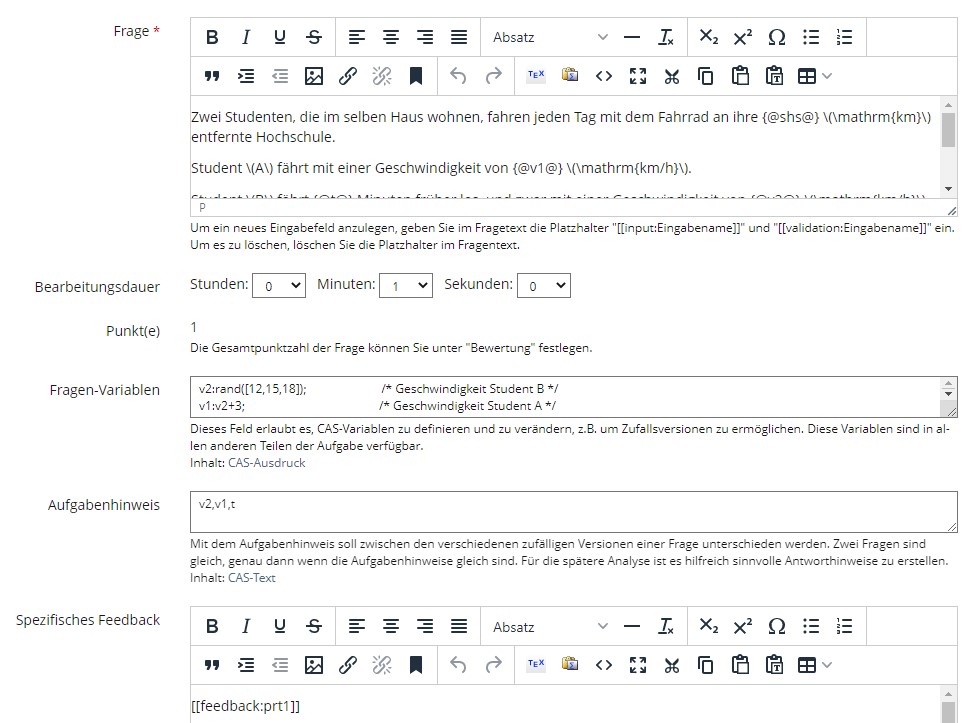Open the table dropdown in Spezifisches Feedback toolbar
Viewport: 968px width, 723px height.
814,665
